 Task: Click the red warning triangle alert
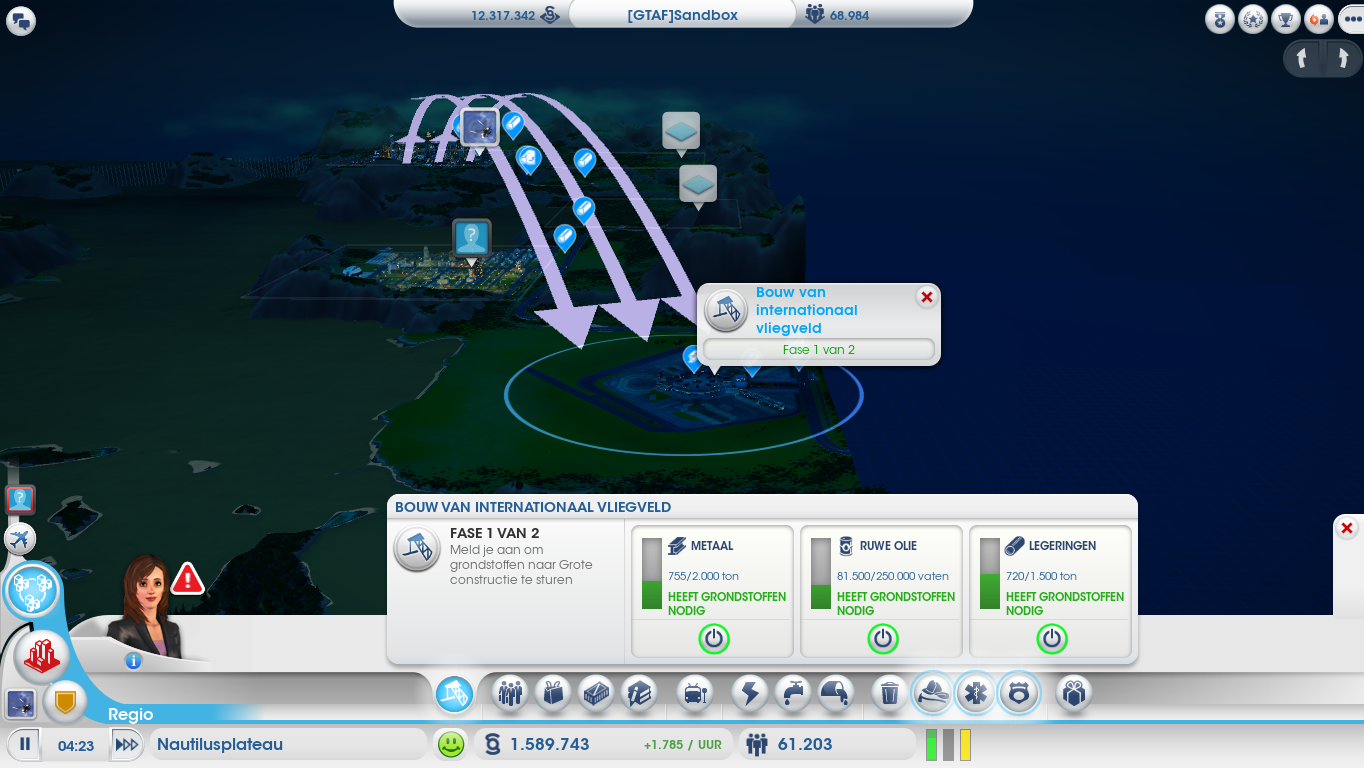coord(187,578)
